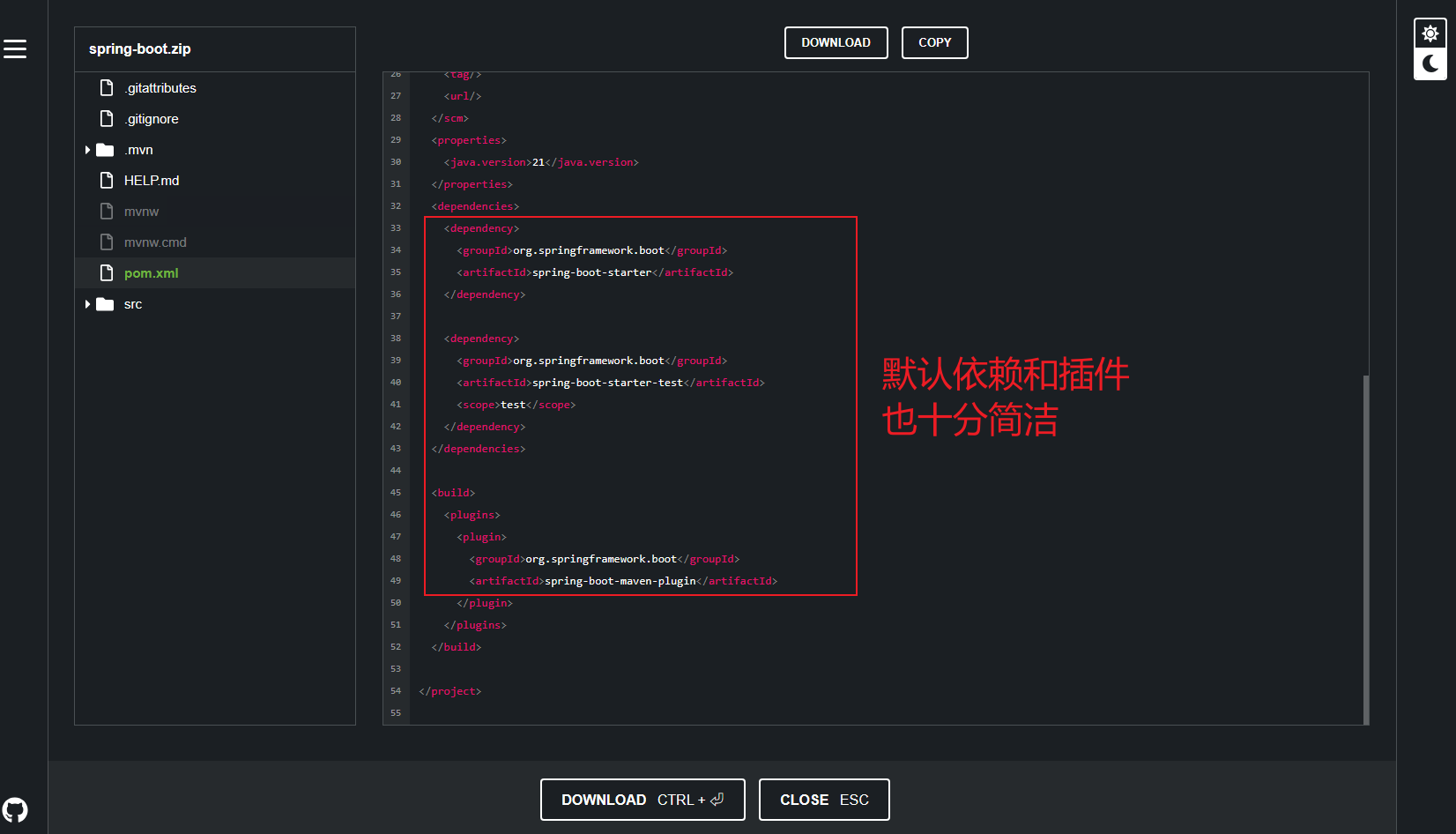Screen dimensions: 1456x834
Task: Expand the src folder arrow
Action: (x=87, y=304)
